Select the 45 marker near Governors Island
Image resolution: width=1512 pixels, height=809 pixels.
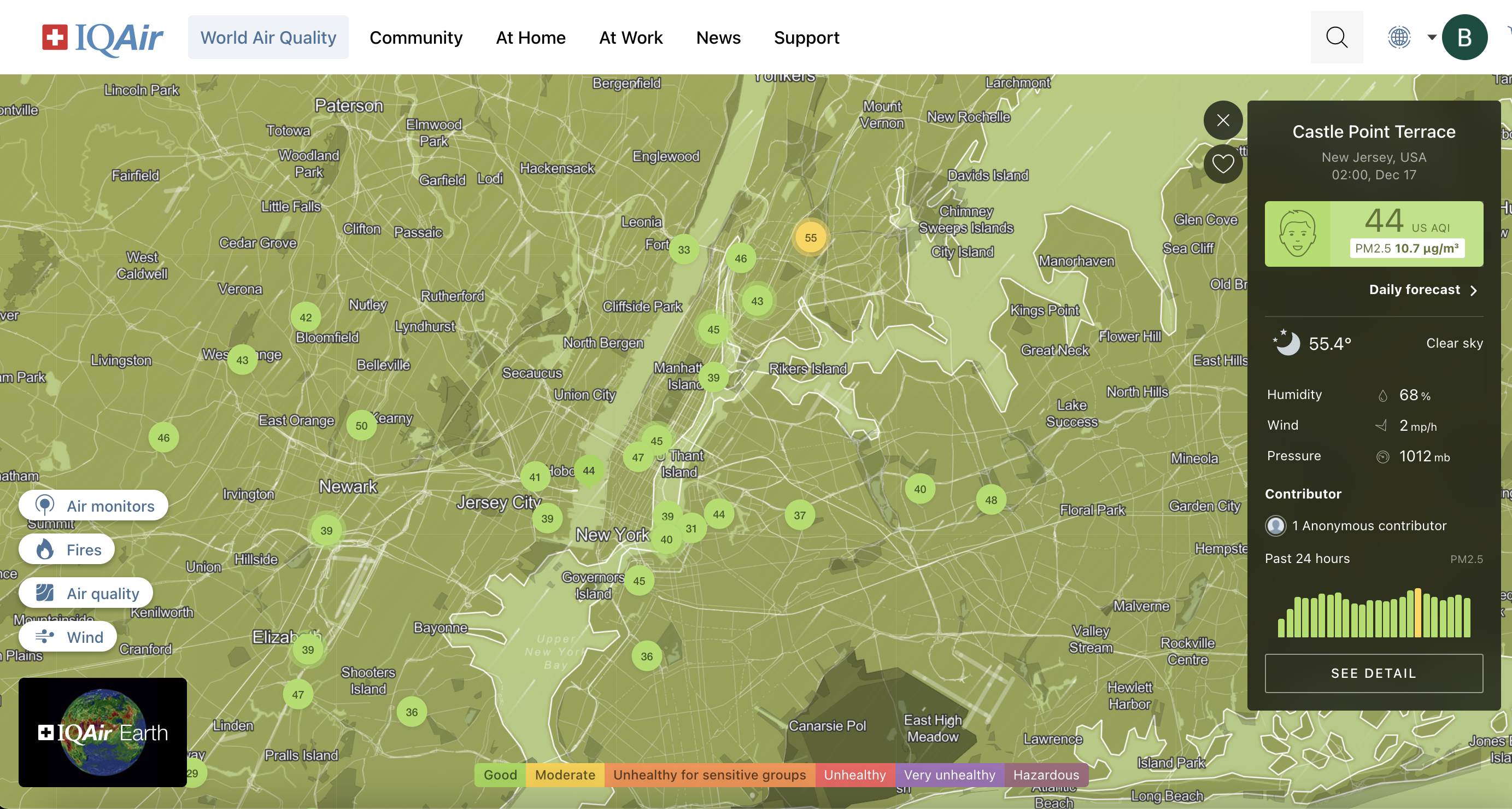[x=638, y=581]
